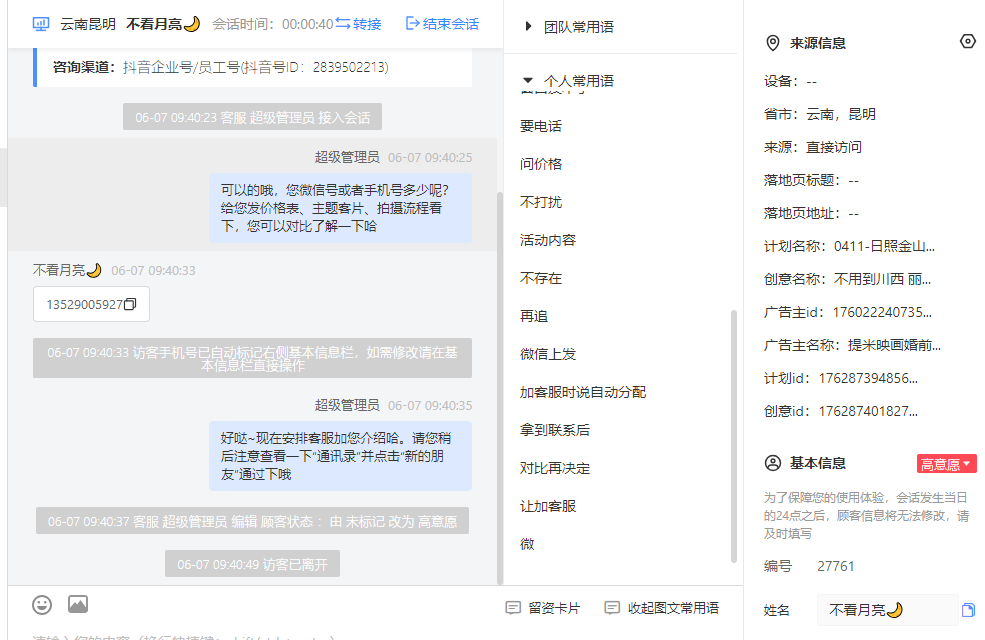Click the 访客已离开 system notice
The width and height of the screenshot is (985, 640).
coord(253,564)
